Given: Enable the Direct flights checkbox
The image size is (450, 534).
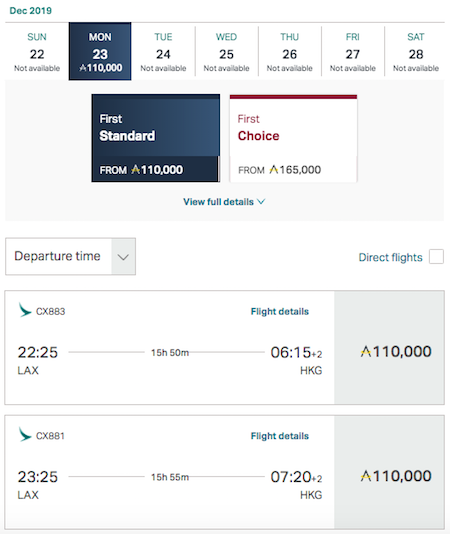Looking at the screenshot, I should pyautogui.click(x=436, y=256).
